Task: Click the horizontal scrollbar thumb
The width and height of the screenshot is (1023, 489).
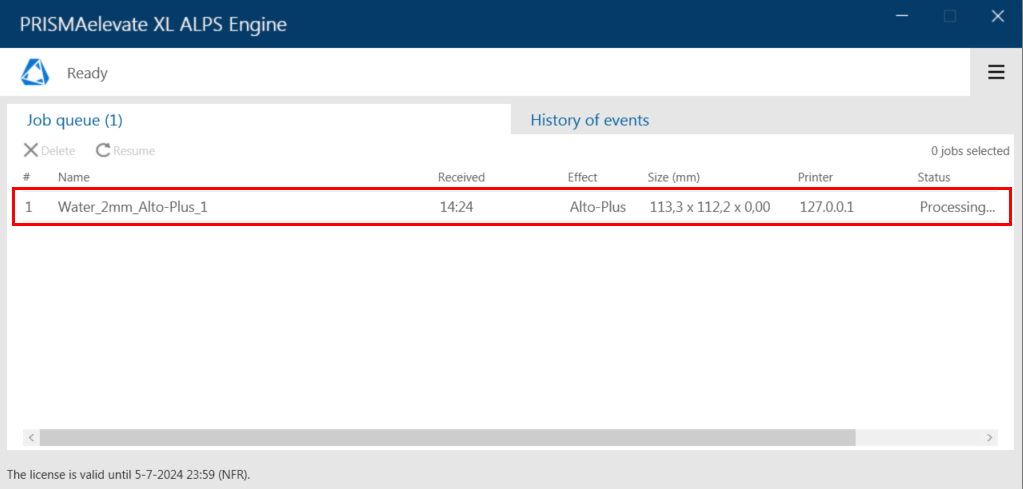Action: pyautogui.click(x=447, y=437)
